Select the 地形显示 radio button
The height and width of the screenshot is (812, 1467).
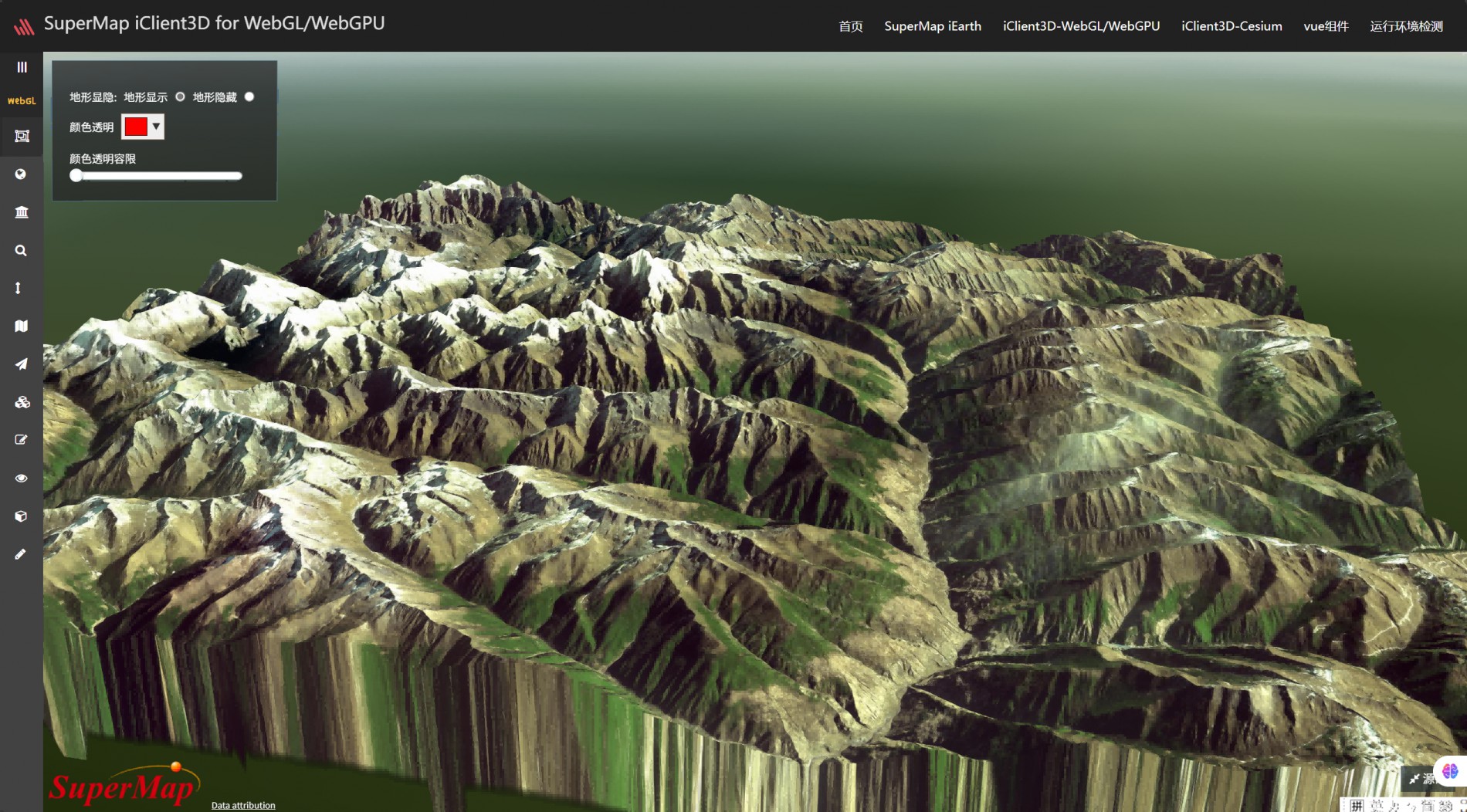tap(180, 97)
